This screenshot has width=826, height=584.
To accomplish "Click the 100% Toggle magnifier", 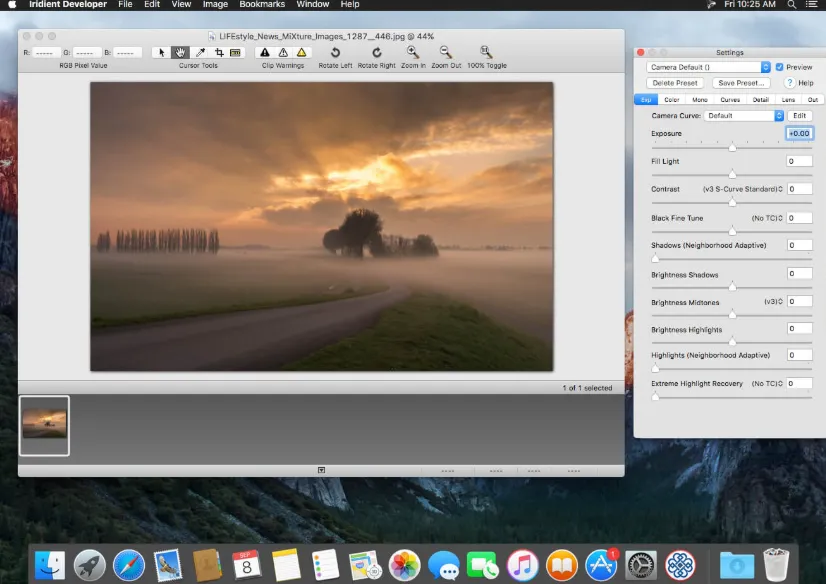I will [486, 52].
